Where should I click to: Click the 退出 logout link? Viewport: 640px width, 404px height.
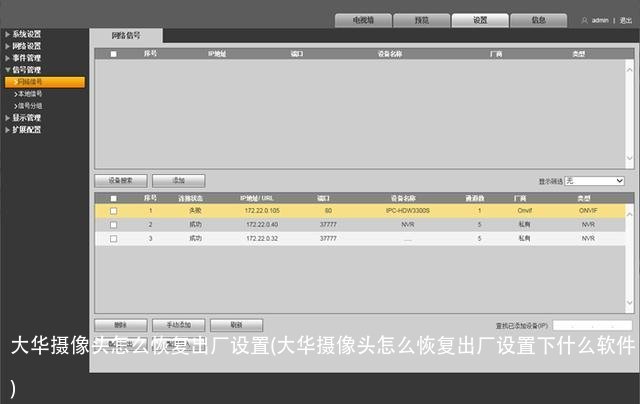point(626,20)
